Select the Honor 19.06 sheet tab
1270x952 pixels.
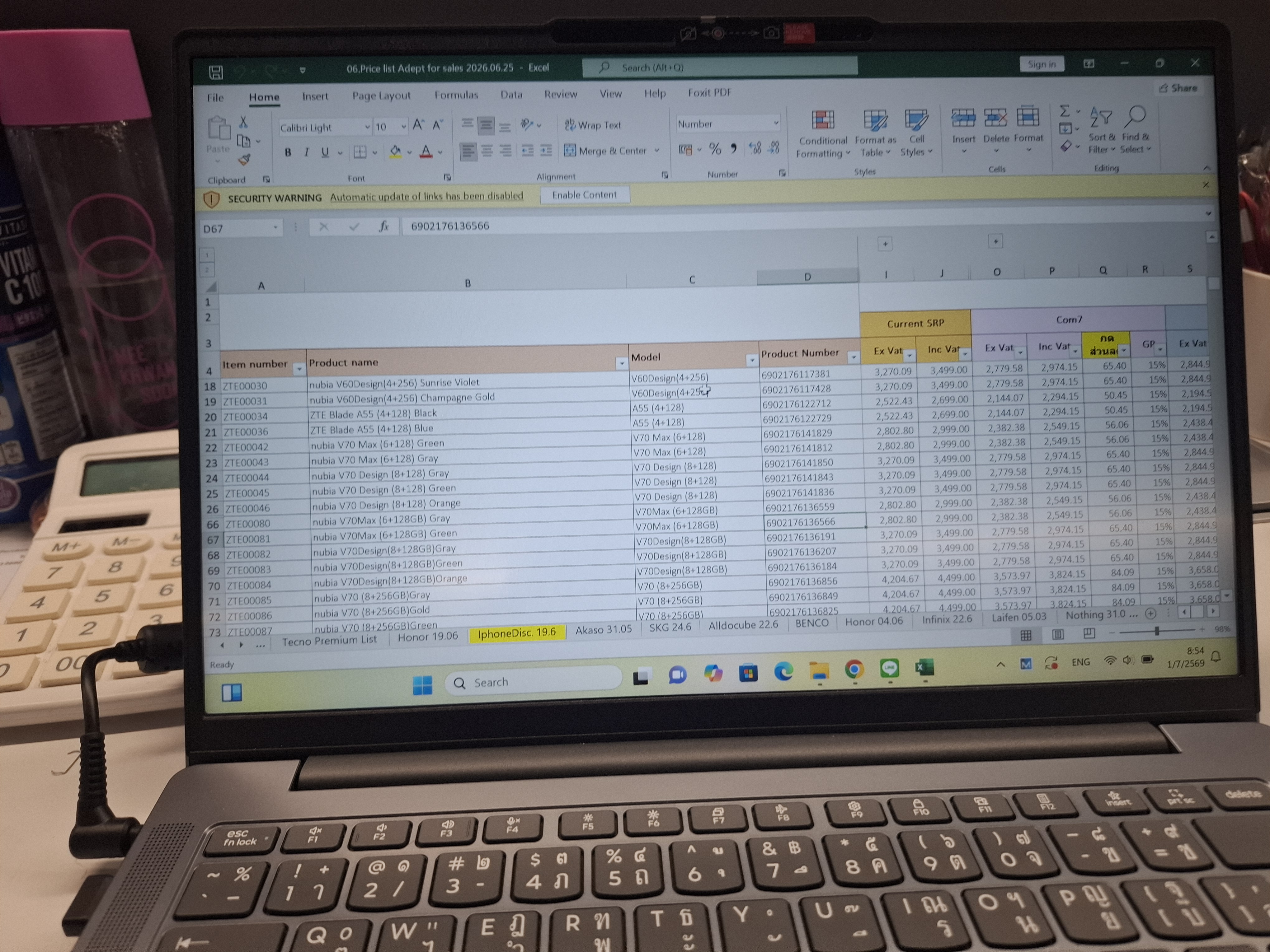428,637
